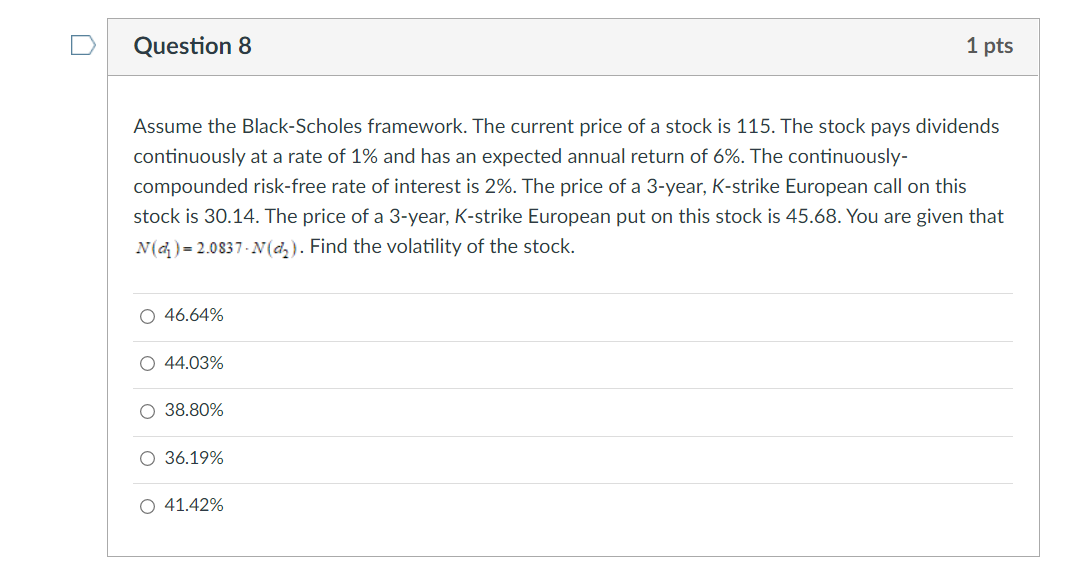This screenshot has width=1074, height=576.
Task: Choose answer 46.64% by clicking its label
Action: click(193, 315)
